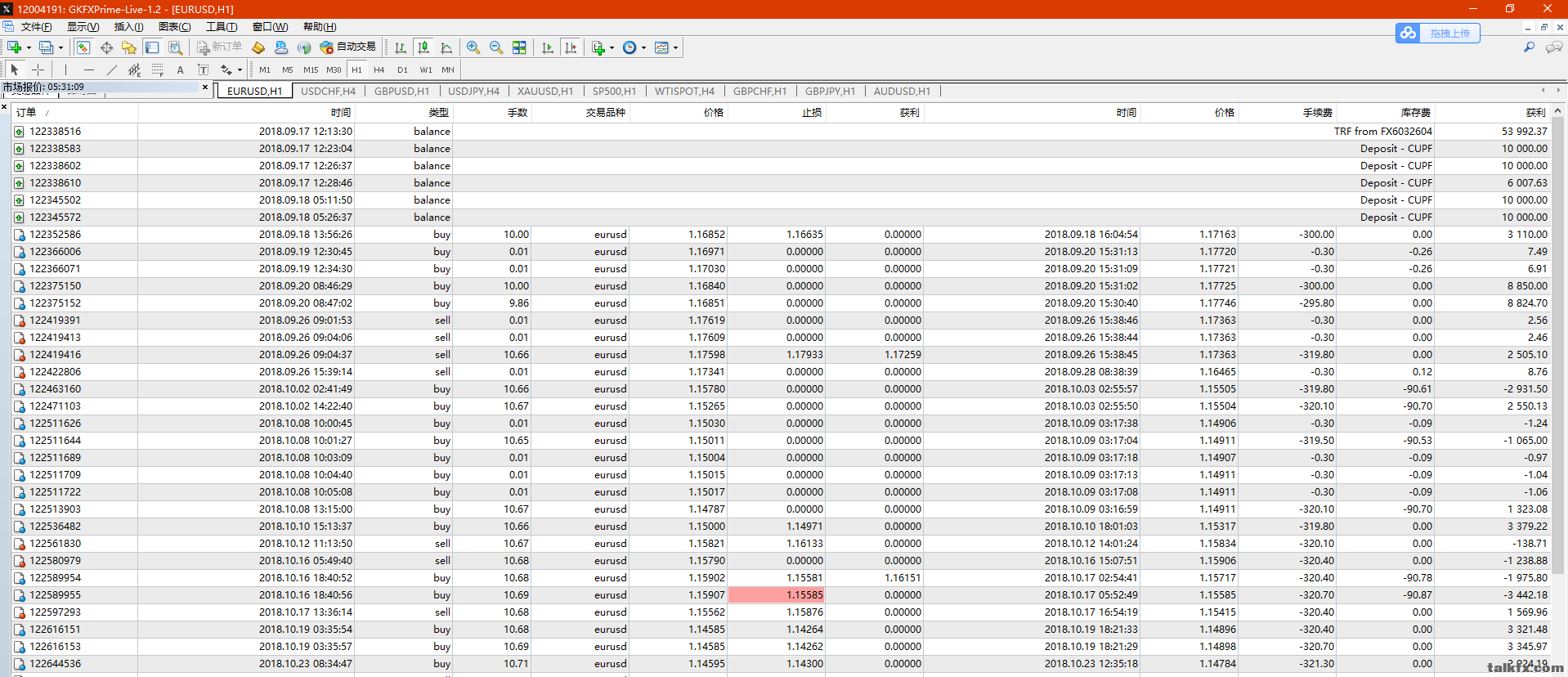Open the 显示(V) menu
Screen dimensions: 1568x677
(x=83, y=27)
